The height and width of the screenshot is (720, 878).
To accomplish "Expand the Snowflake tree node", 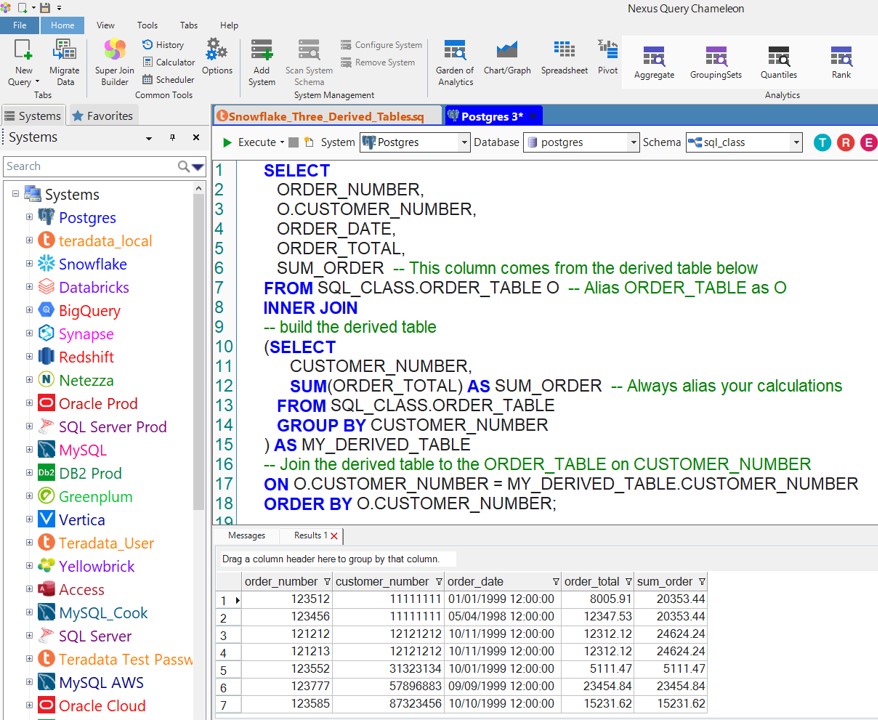I will point(30,264).
